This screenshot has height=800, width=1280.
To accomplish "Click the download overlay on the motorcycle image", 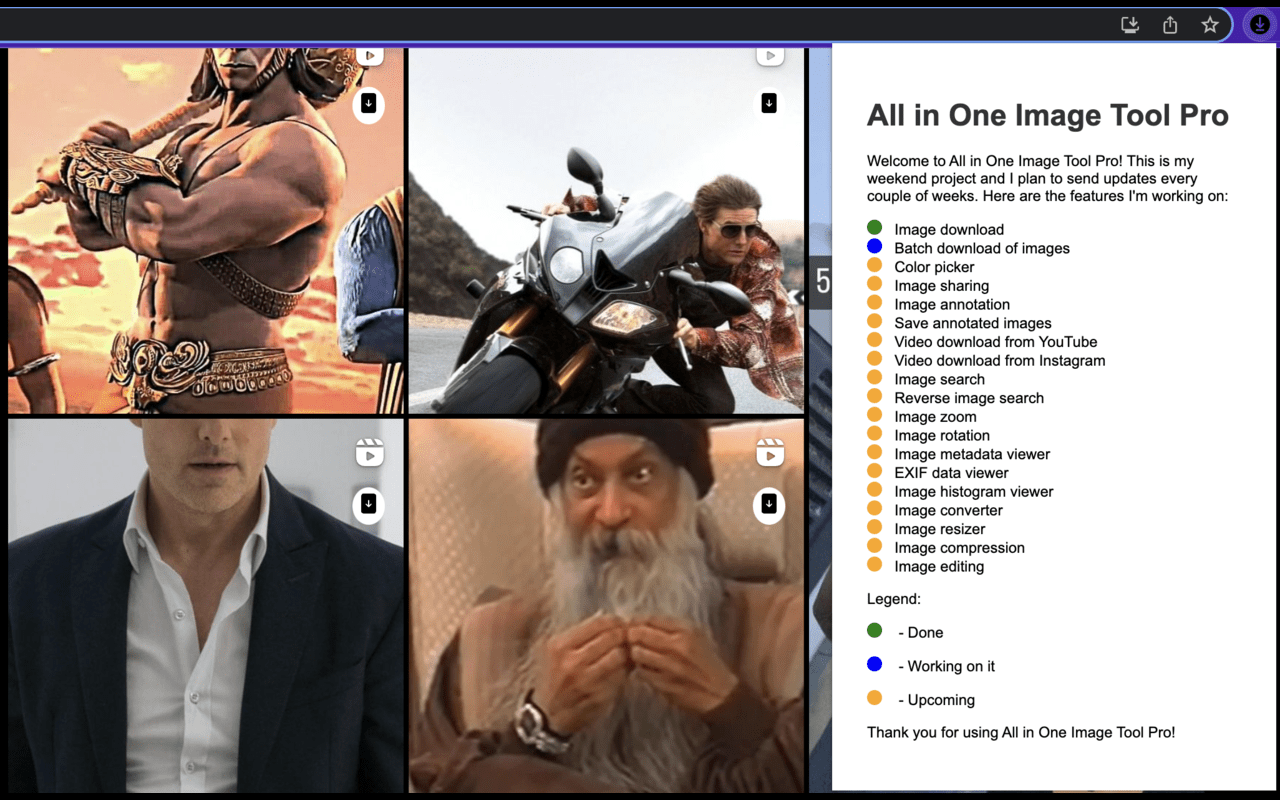I will [768, 103].
